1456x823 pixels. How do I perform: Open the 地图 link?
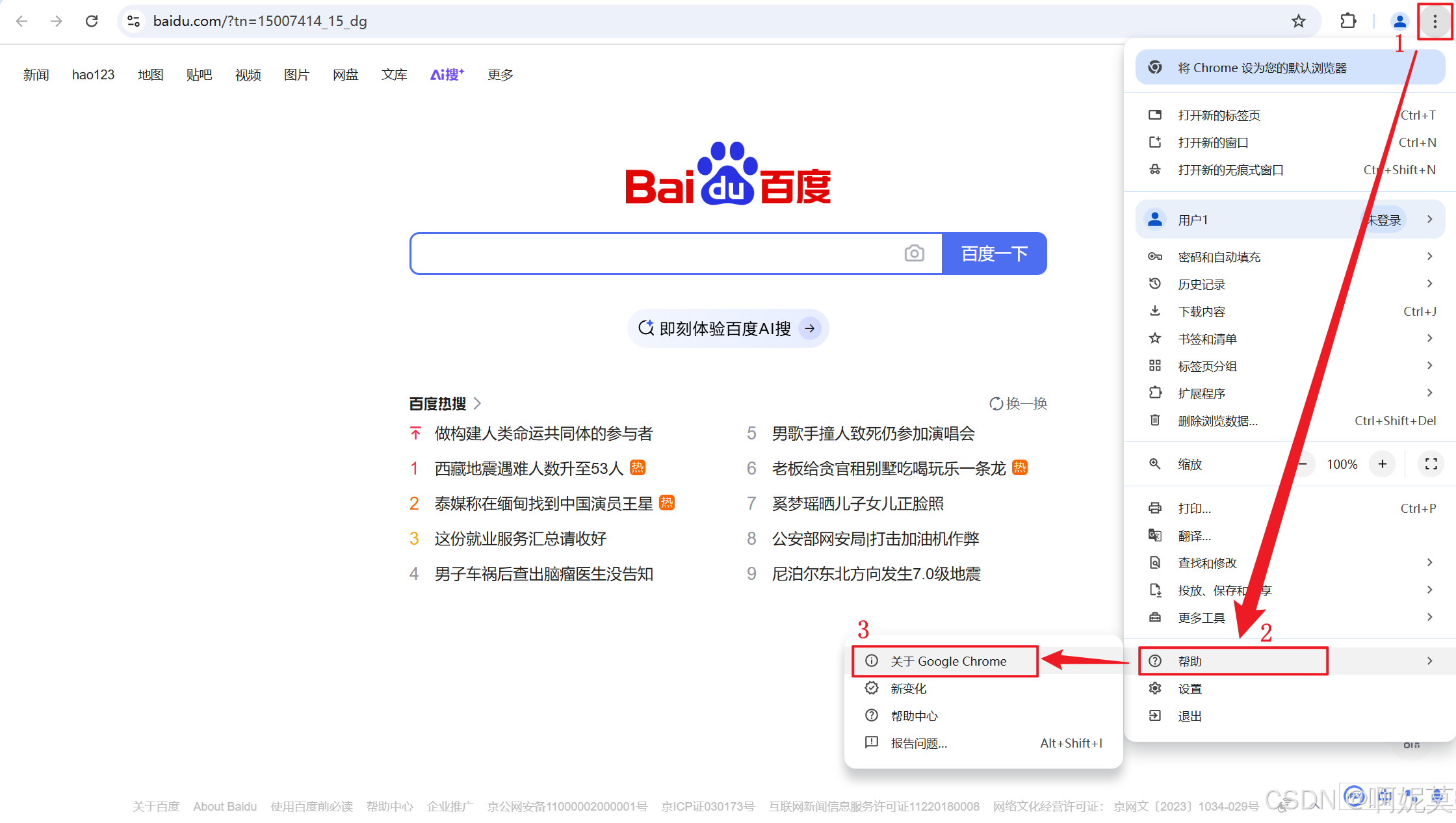tap(150, 75)
